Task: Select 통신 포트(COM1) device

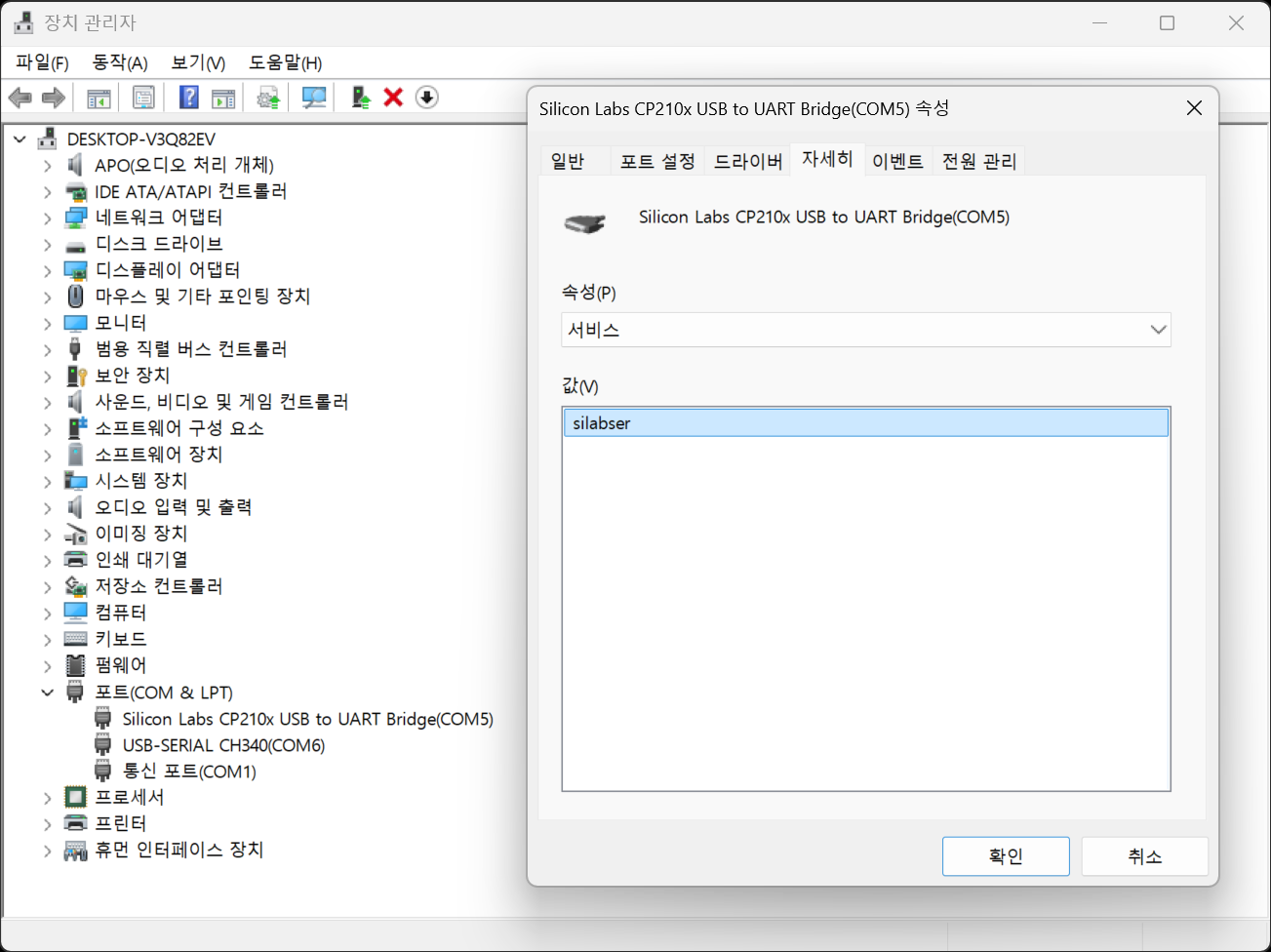Action: click(189, 772)
